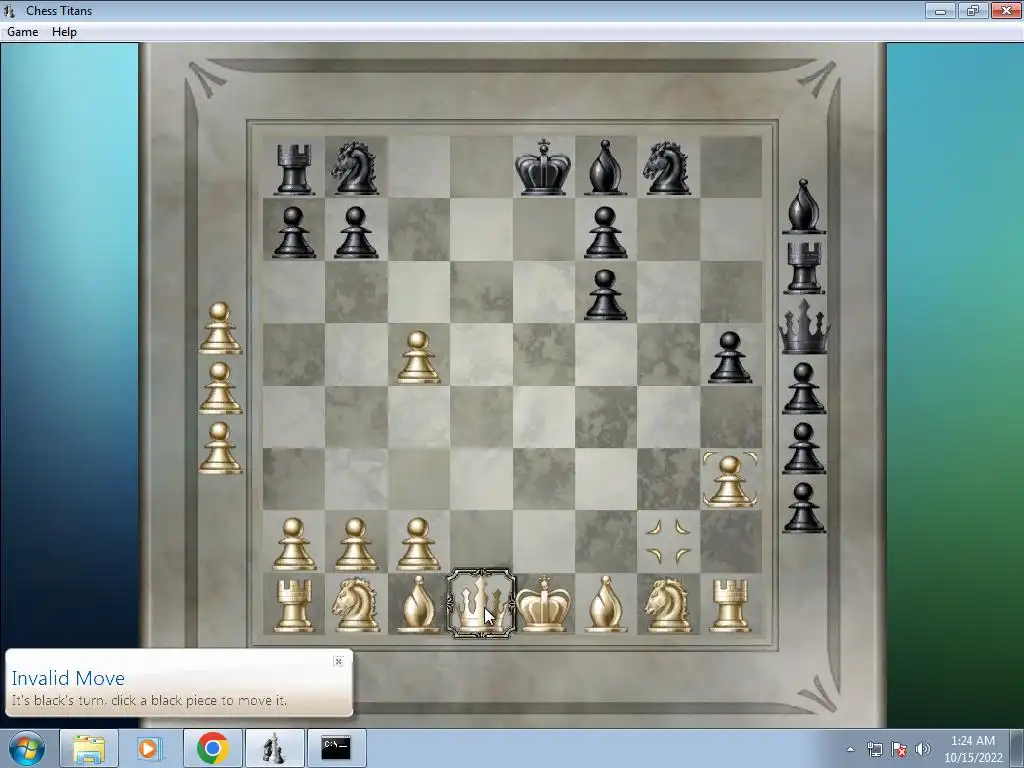Click the captured black bishop beside the board
Image resolution: width=1024 pixels, height=768 pixels.
804,206
